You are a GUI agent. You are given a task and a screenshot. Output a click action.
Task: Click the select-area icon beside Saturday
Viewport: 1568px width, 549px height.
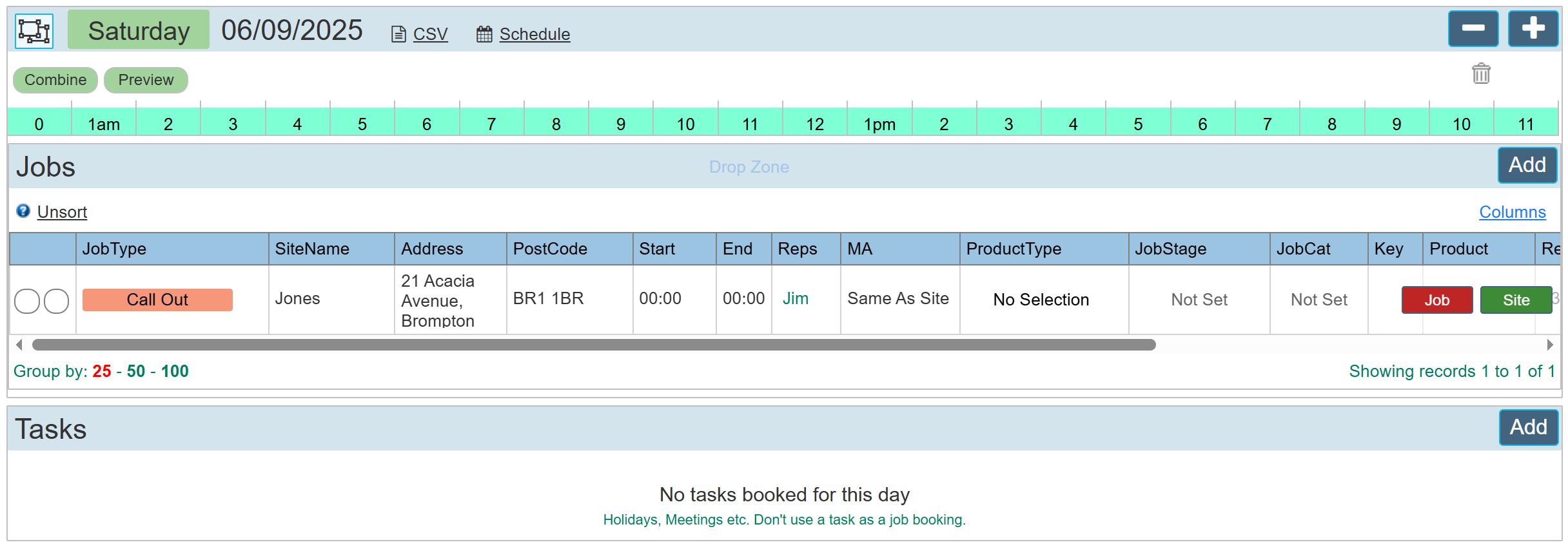pyautogui.click(x=34, y=31)
